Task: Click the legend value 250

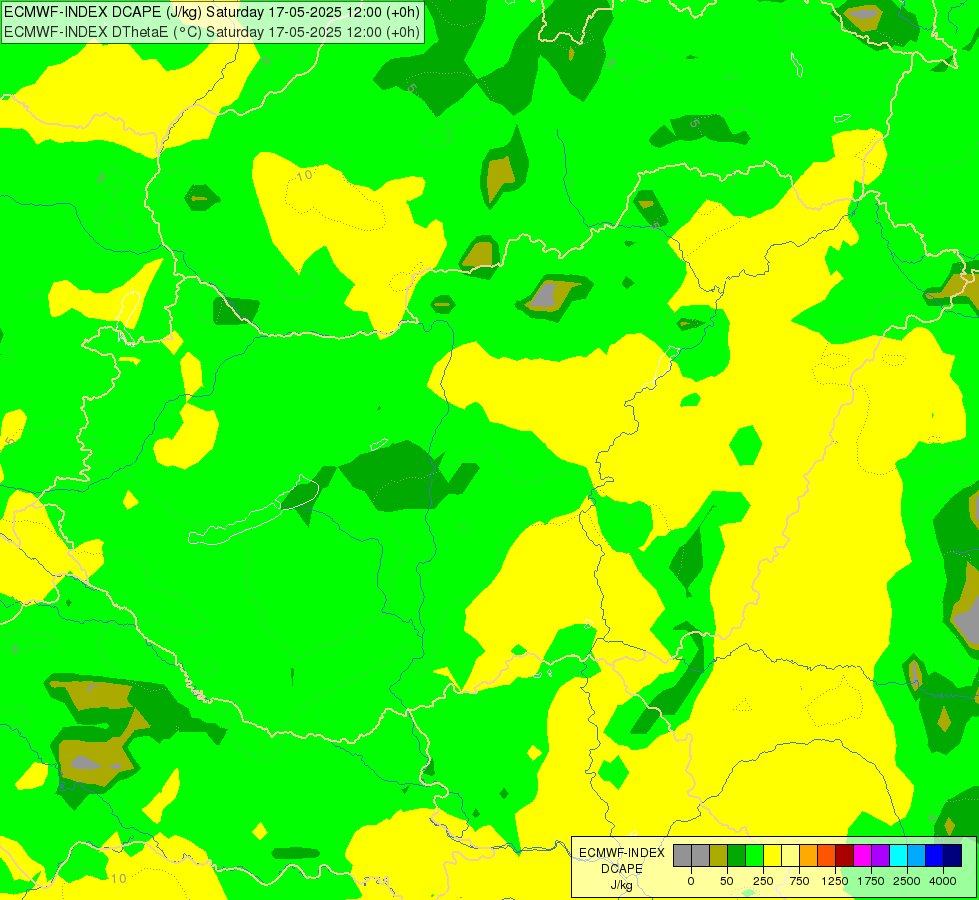Action: click(763, 881)
